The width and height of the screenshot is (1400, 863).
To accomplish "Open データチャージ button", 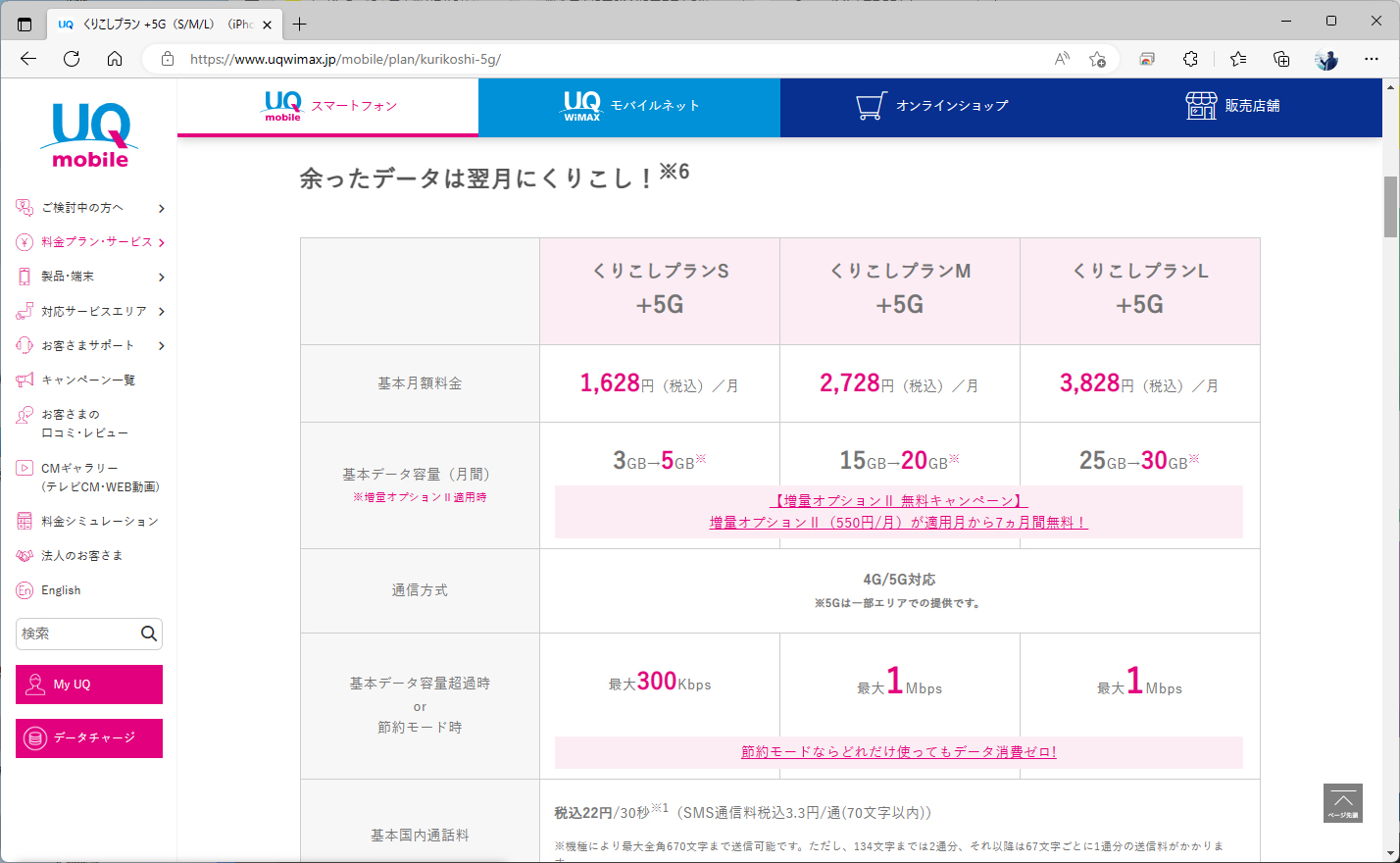I will 89,738.
